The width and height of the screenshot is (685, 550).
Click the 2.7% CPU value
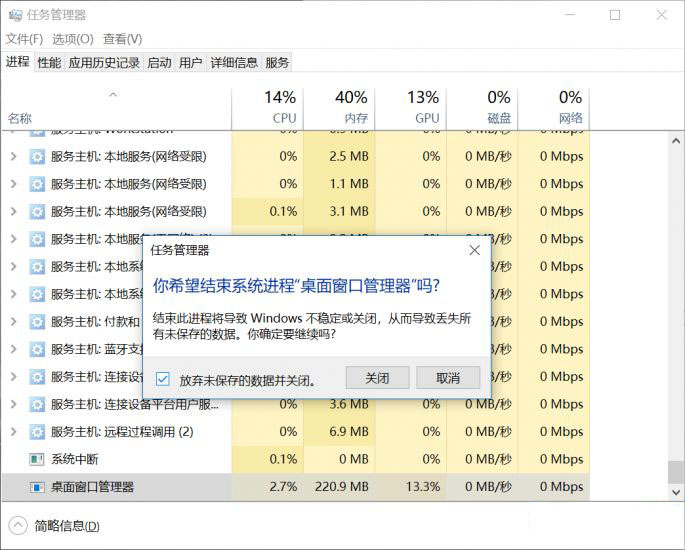point(284,487)
